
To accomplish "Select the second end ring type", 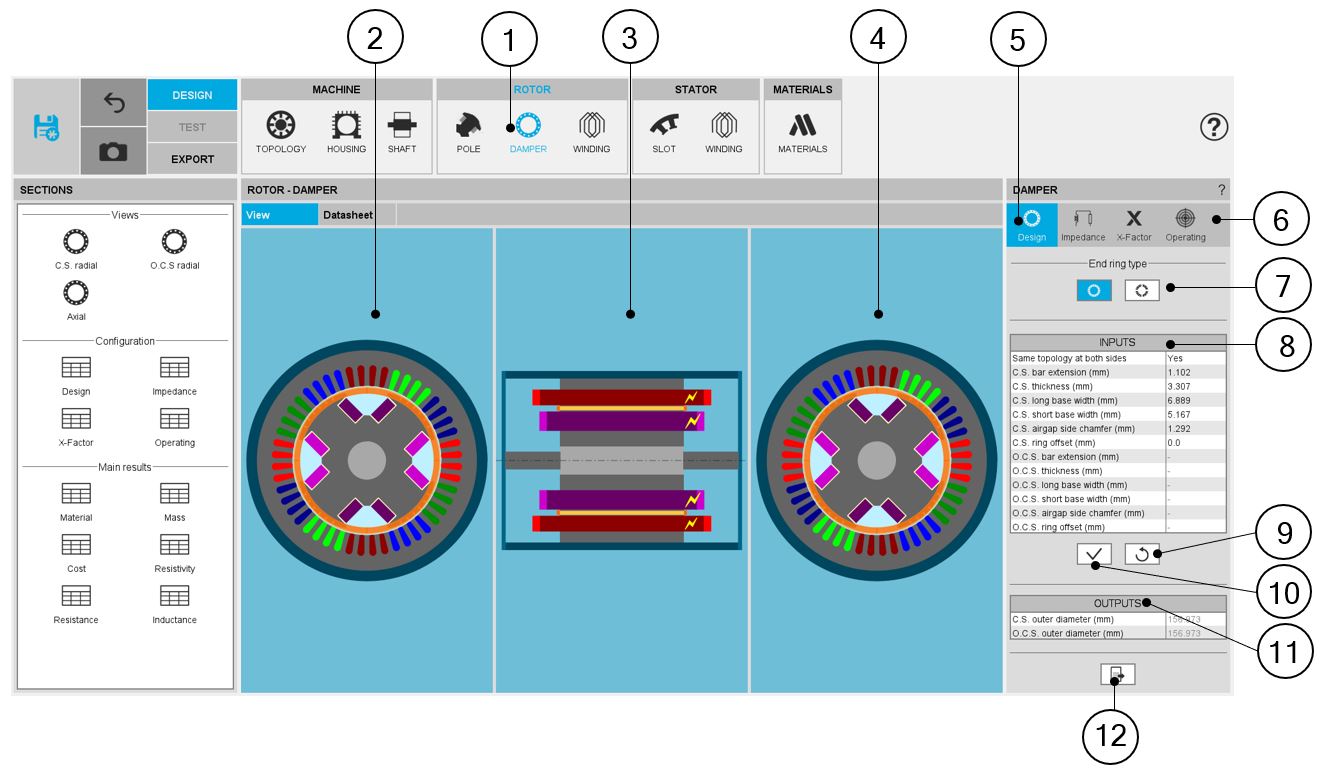I will pos(1142,290).
